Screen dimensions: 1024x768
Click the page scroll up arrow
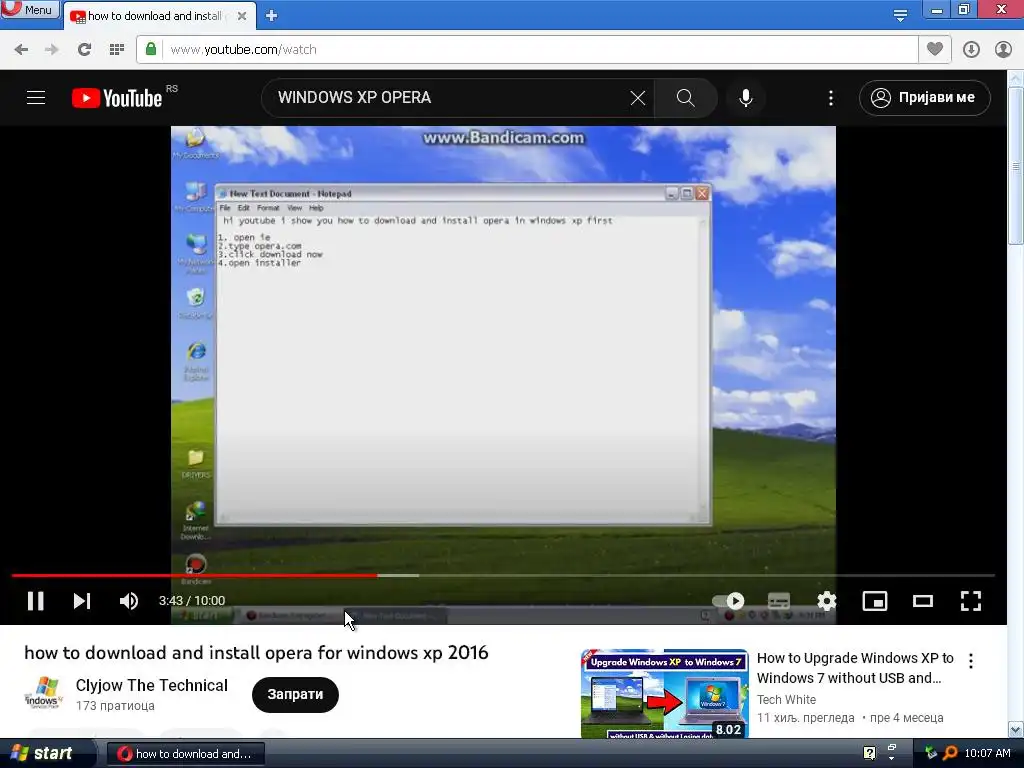(1016, 78)
